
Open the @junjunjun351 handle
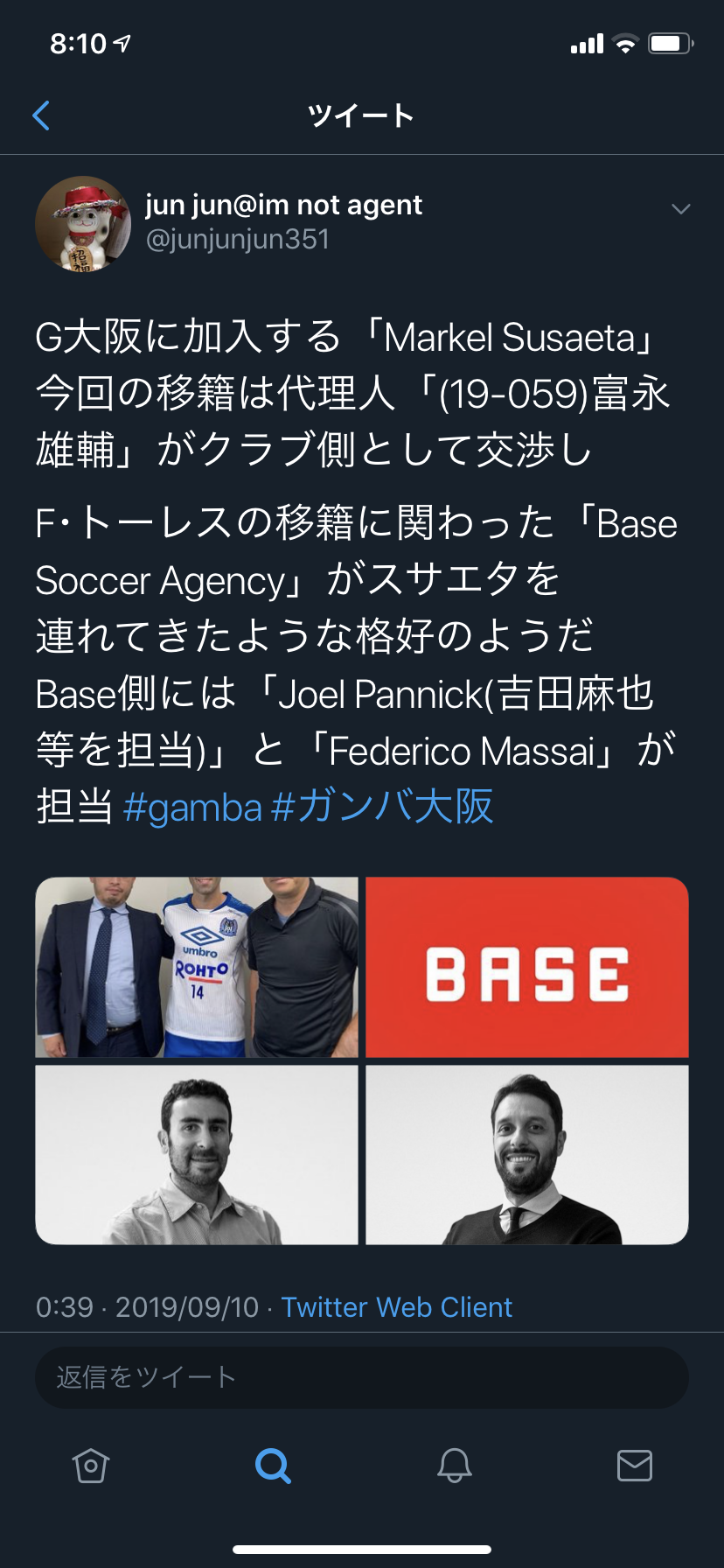238,240
